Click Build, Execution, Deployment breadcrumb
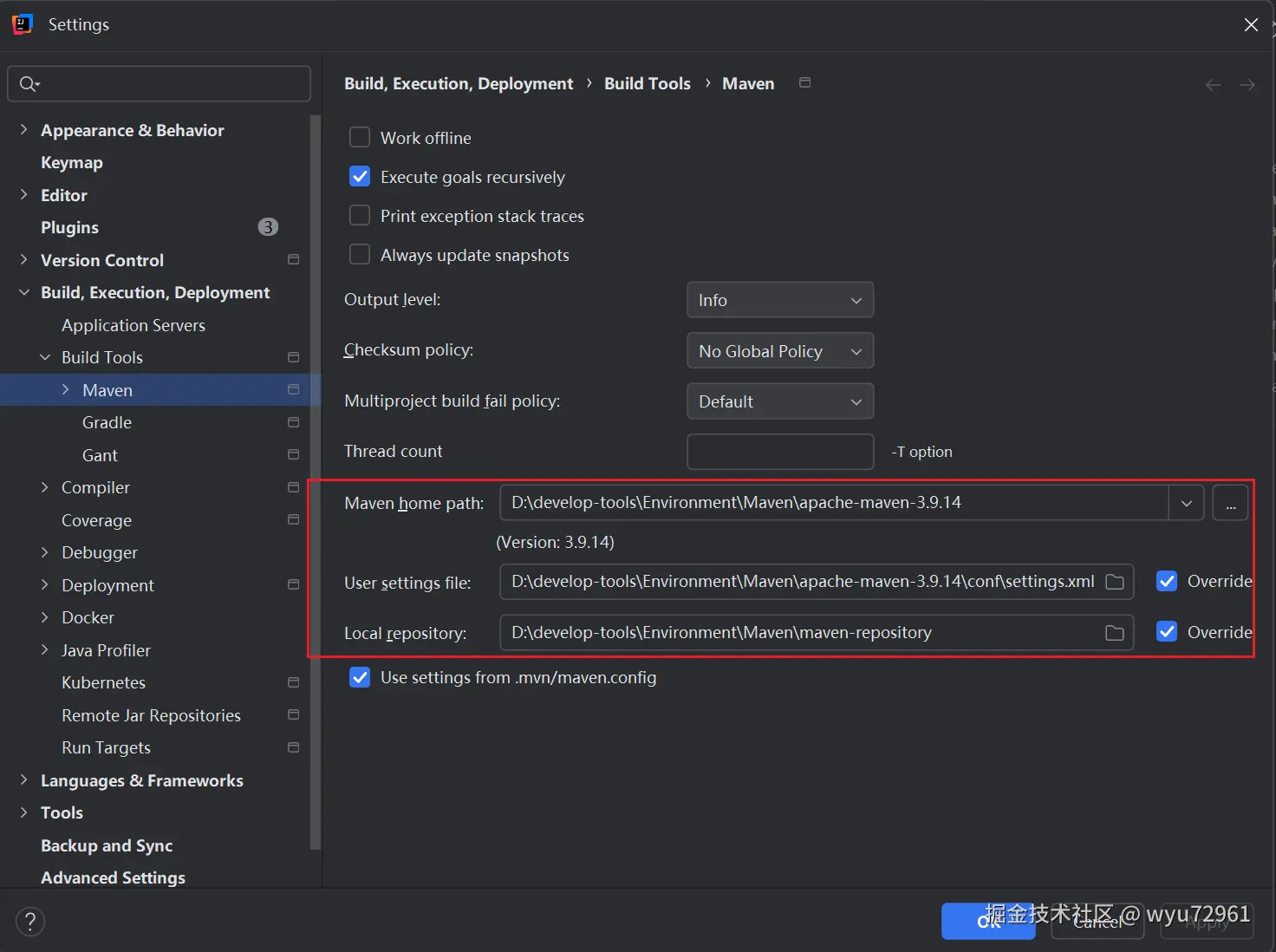The image size is (1276, 952). coord(459,83)
